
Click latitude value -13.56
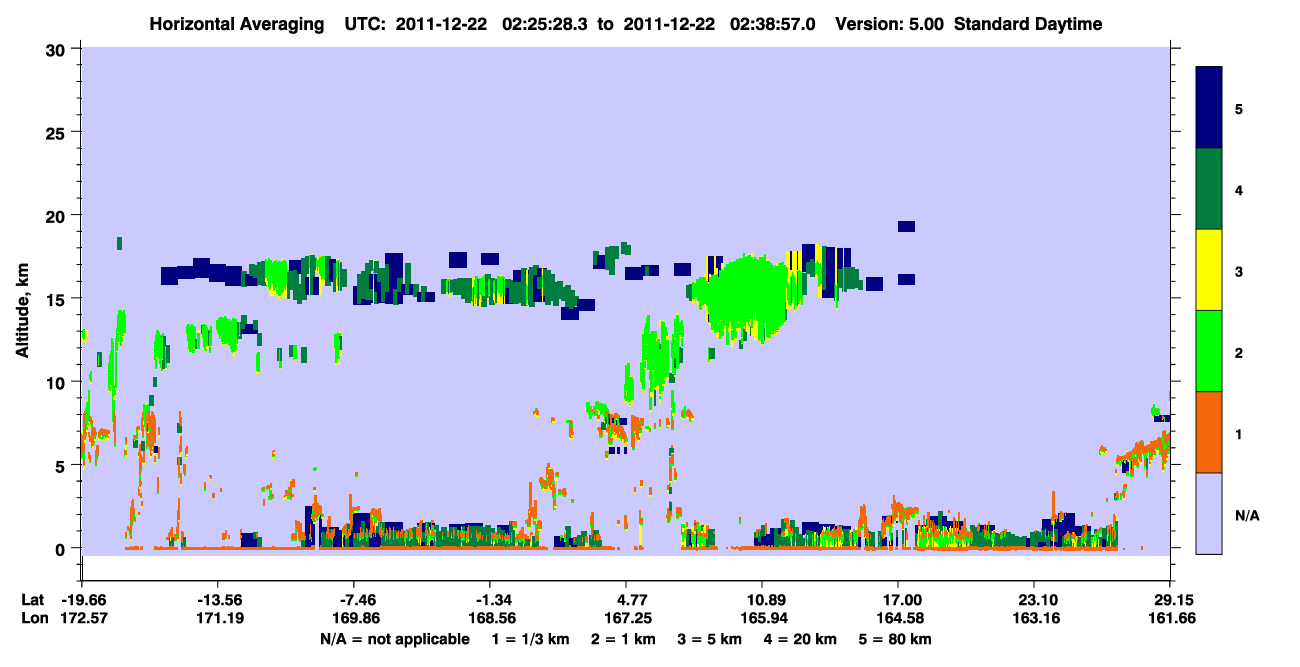point(218,600)
